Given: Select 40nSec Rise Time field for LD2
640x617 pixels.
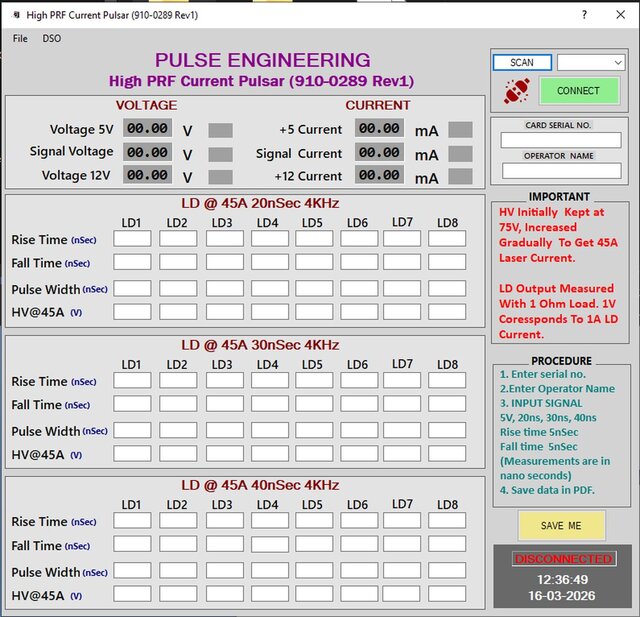Looking at the screenshot, I should pyautogui.click(x=178, y=520).
